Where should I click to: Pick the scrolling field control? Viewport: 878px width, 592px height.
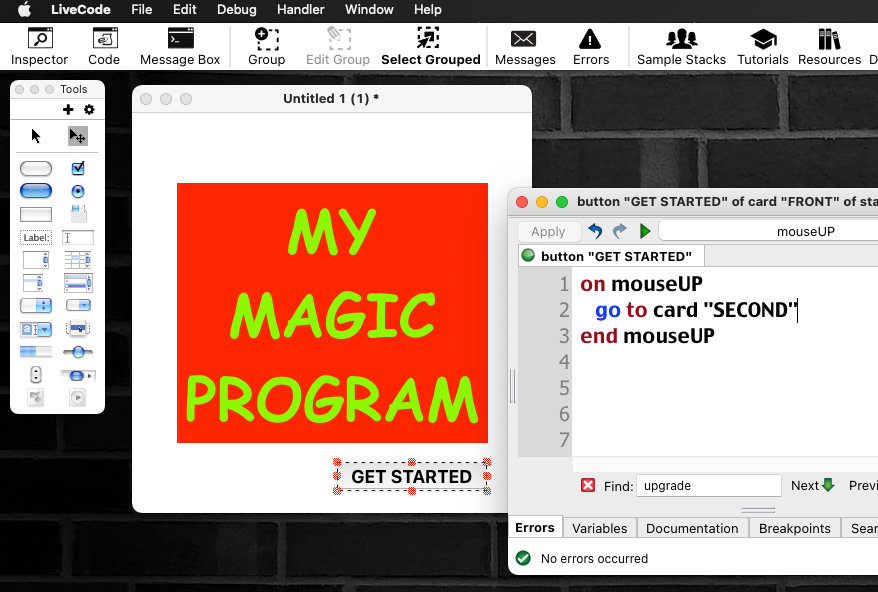[36, 260]
